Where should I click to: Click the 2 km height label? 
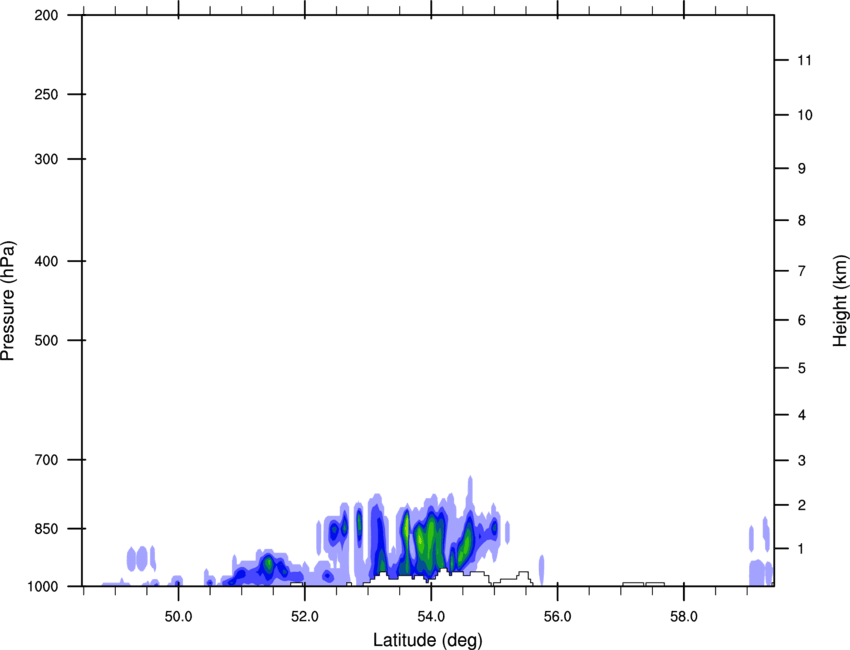tap(802, 505)
